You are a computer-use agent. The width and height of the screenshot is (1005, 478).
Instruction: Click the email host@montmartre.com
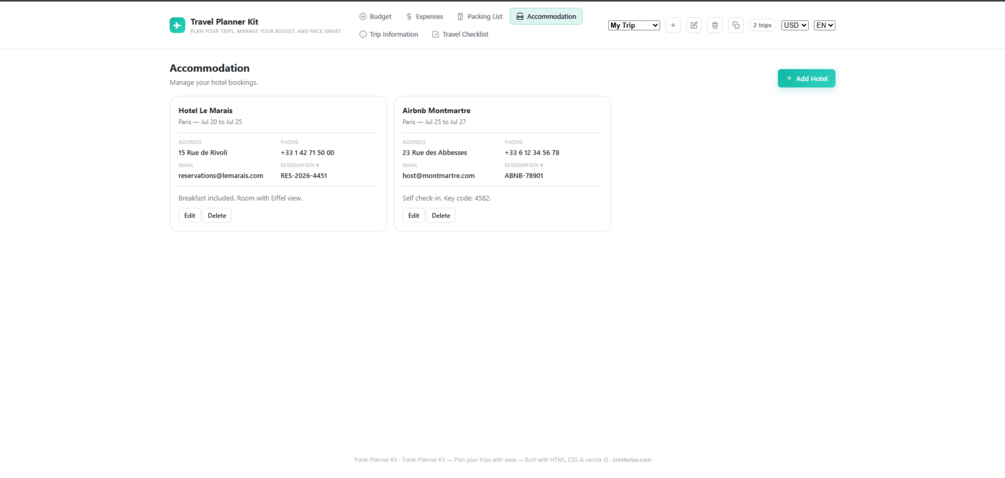click(438, 176)
